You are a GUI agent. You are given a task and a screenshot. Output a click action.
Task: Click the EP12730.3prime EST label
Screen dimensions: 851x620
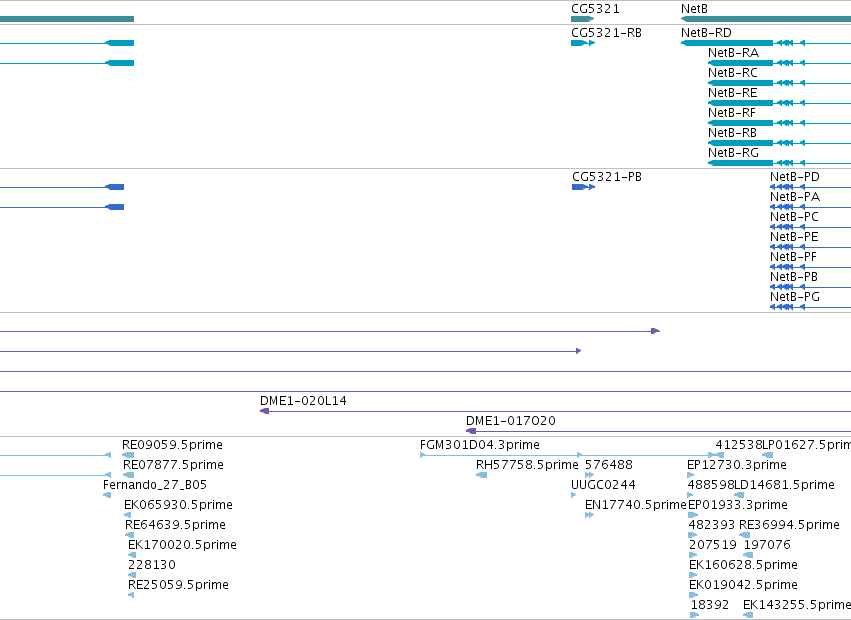pyautogui.click(x=736, y=465)
